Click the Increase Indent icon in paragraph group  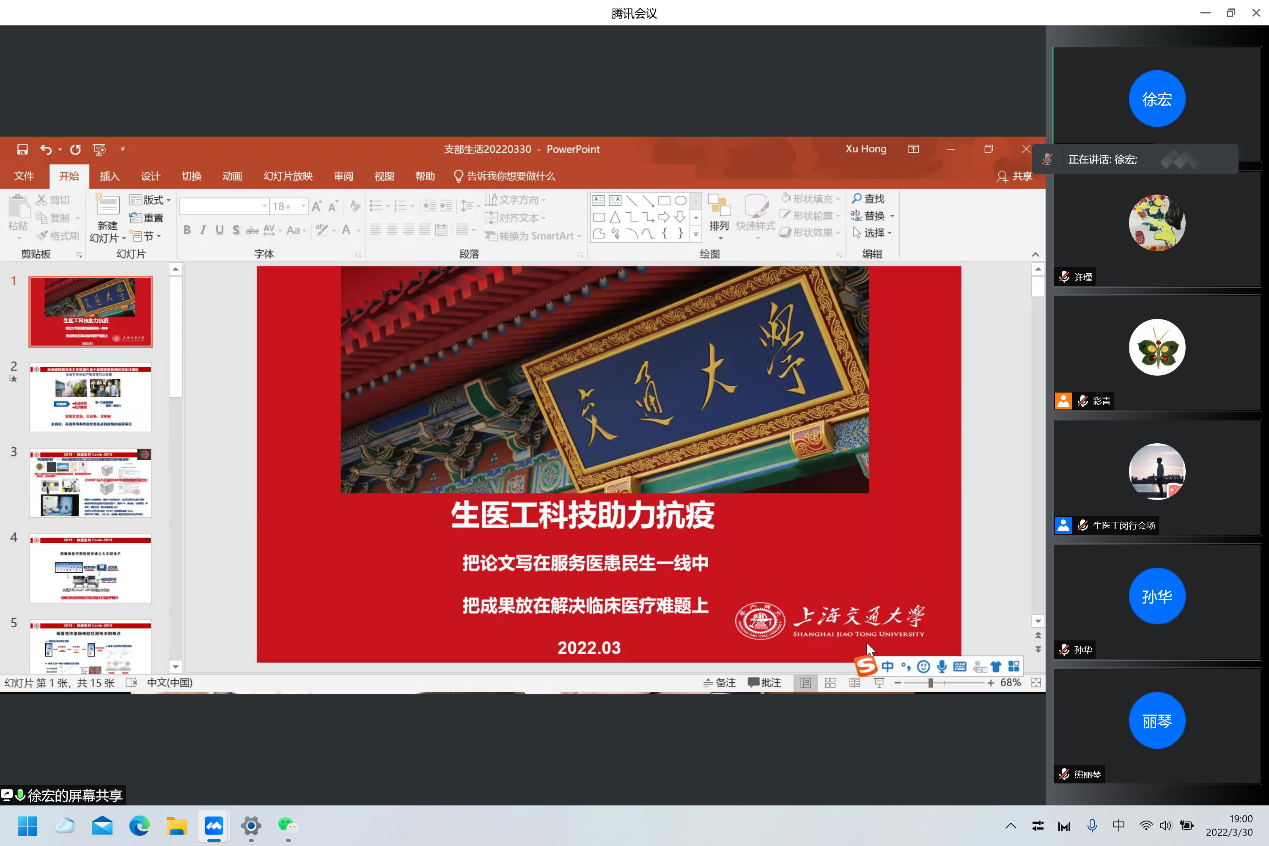pyautogui.click(x=448, y=205)
